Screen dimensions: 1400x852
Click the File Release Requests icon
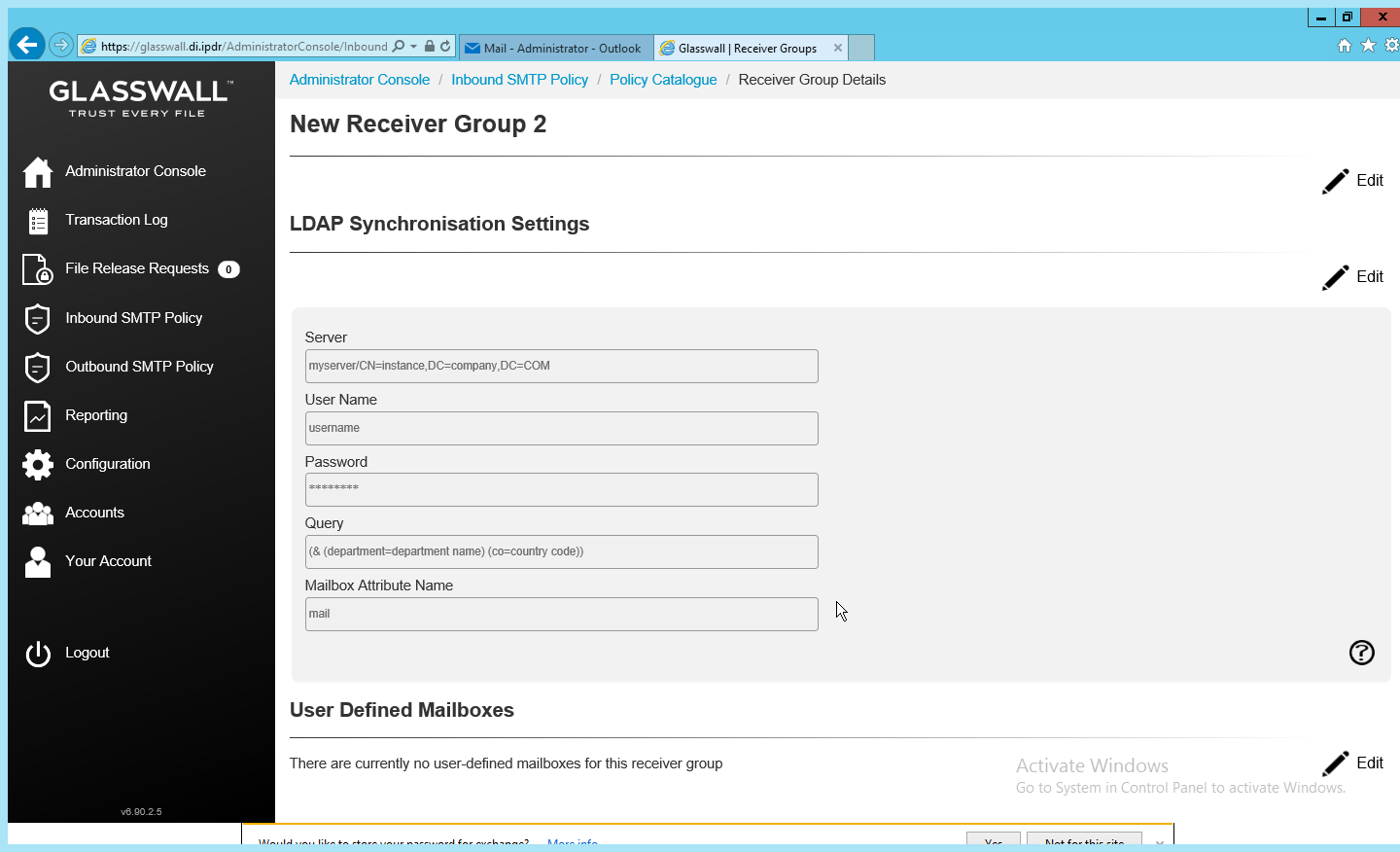click(38, 269)
